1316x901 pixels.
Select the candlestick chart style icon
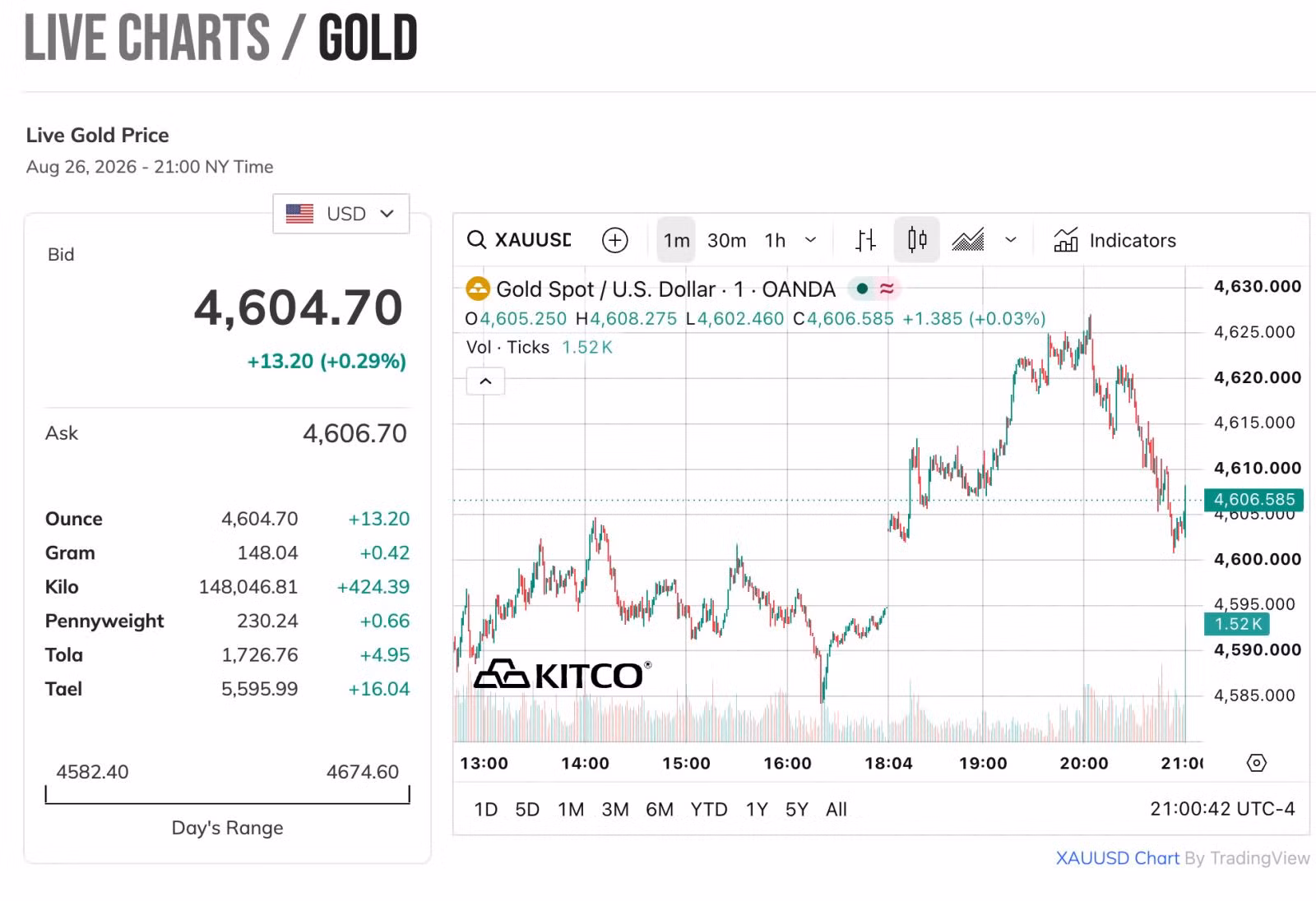917,240
